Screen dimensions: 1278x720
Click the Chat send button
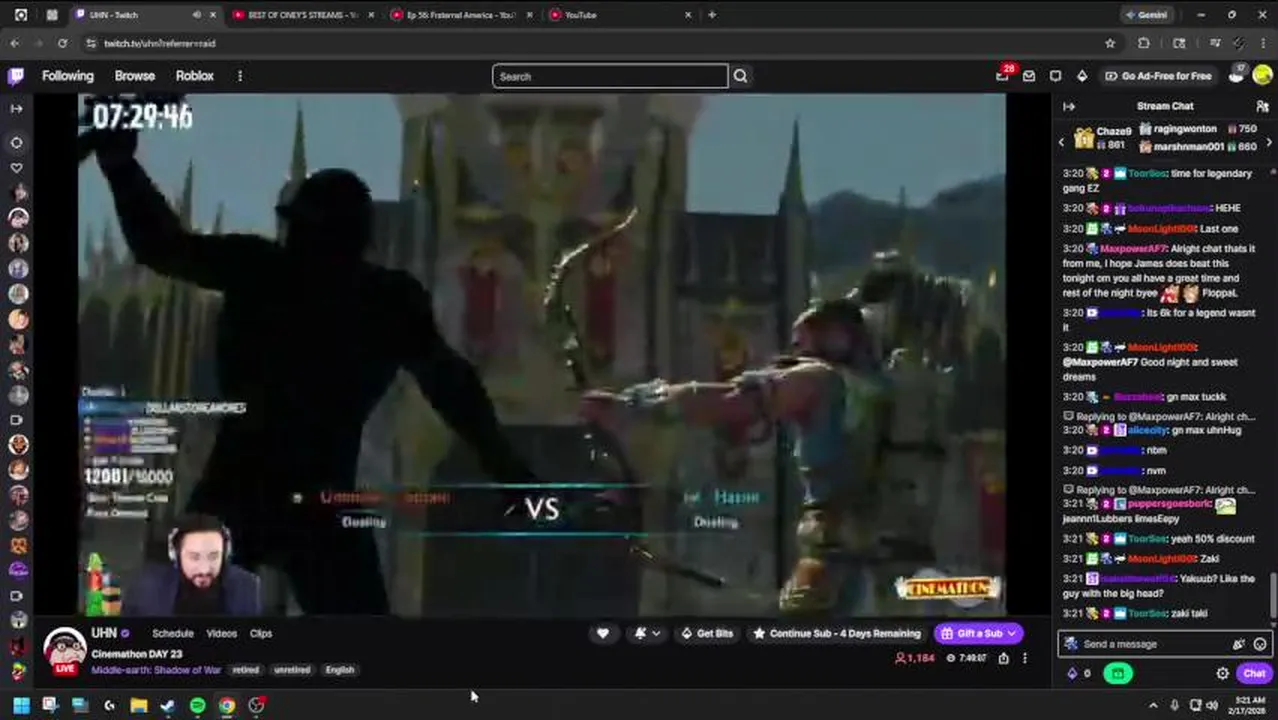(x=1254, y=674)
